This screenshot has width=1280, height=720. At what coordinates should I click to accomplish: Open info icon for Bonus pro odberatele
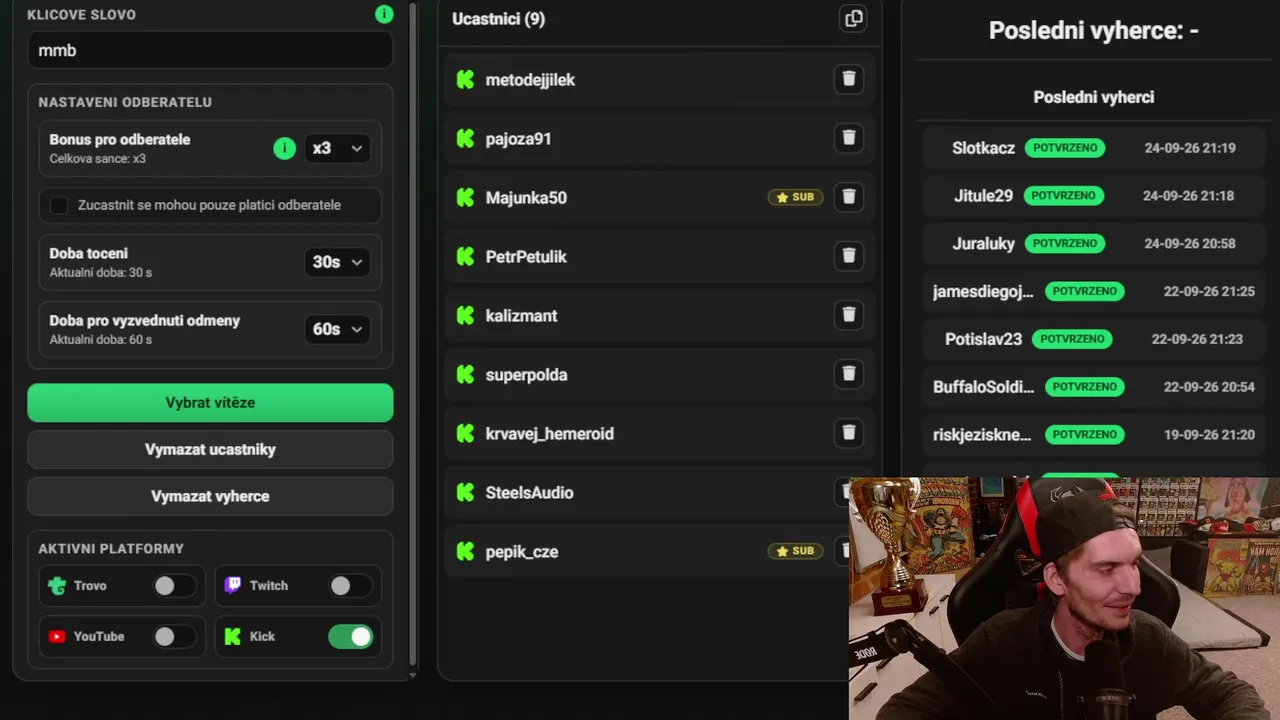coord(284,149)
